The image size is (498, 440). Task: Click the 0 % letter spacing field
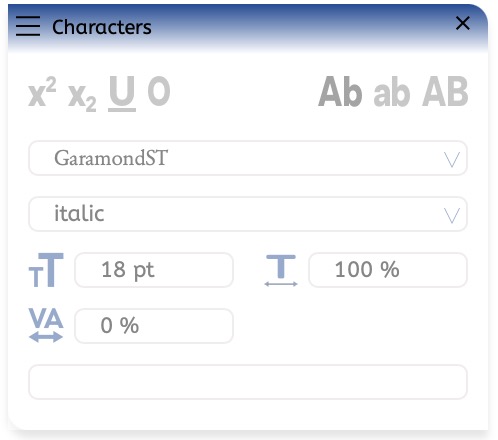tap(154, 326)
